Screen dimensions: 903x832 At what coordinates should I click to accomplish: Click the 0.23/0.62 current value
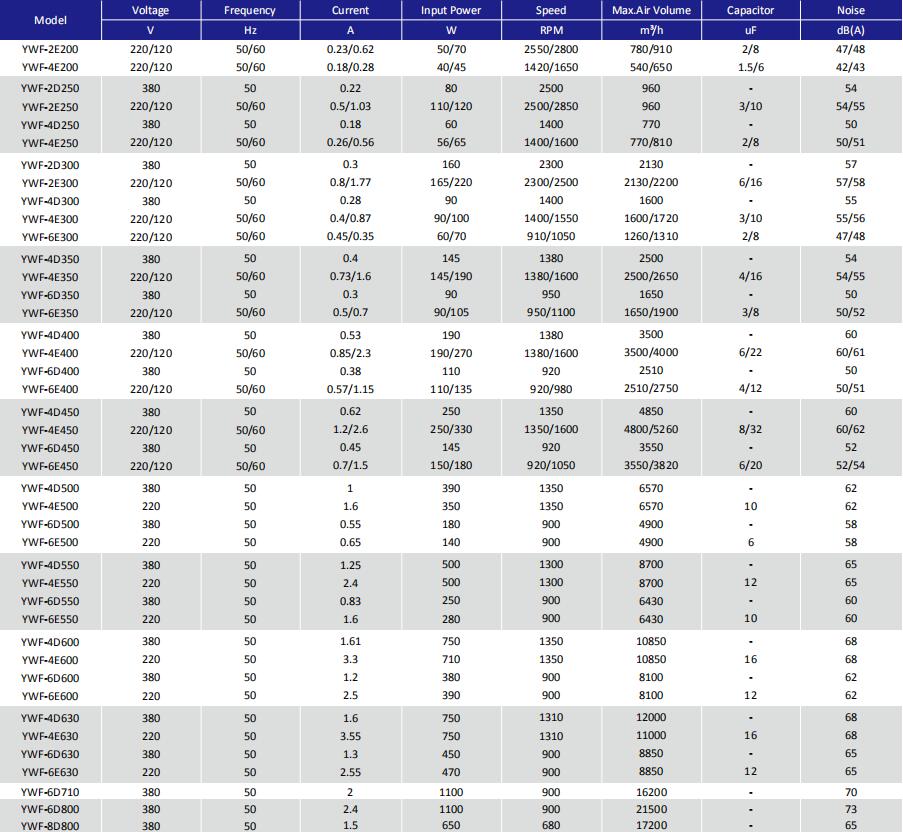tap(350, 48)
